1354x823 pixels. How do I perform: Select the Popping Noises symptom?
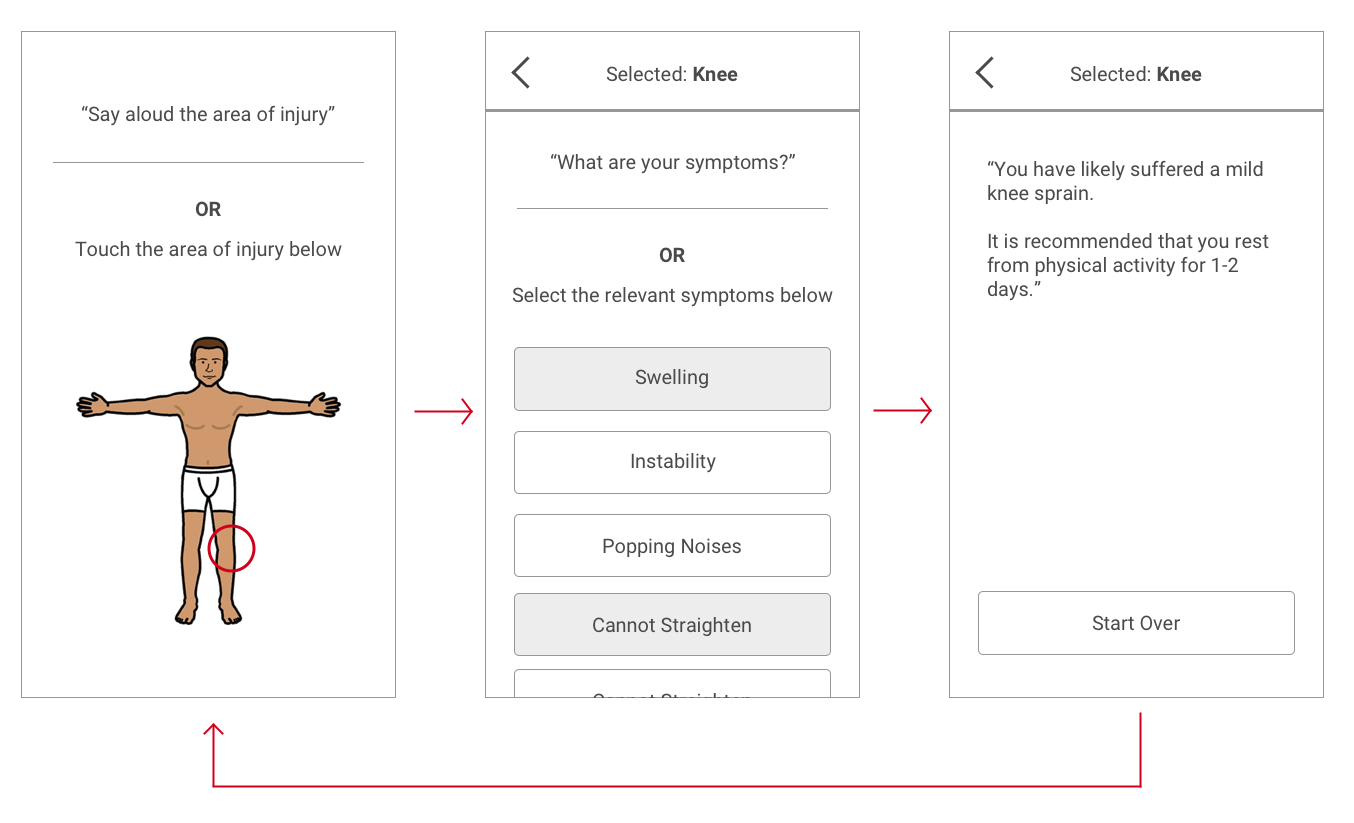click(x=672, y=546)
